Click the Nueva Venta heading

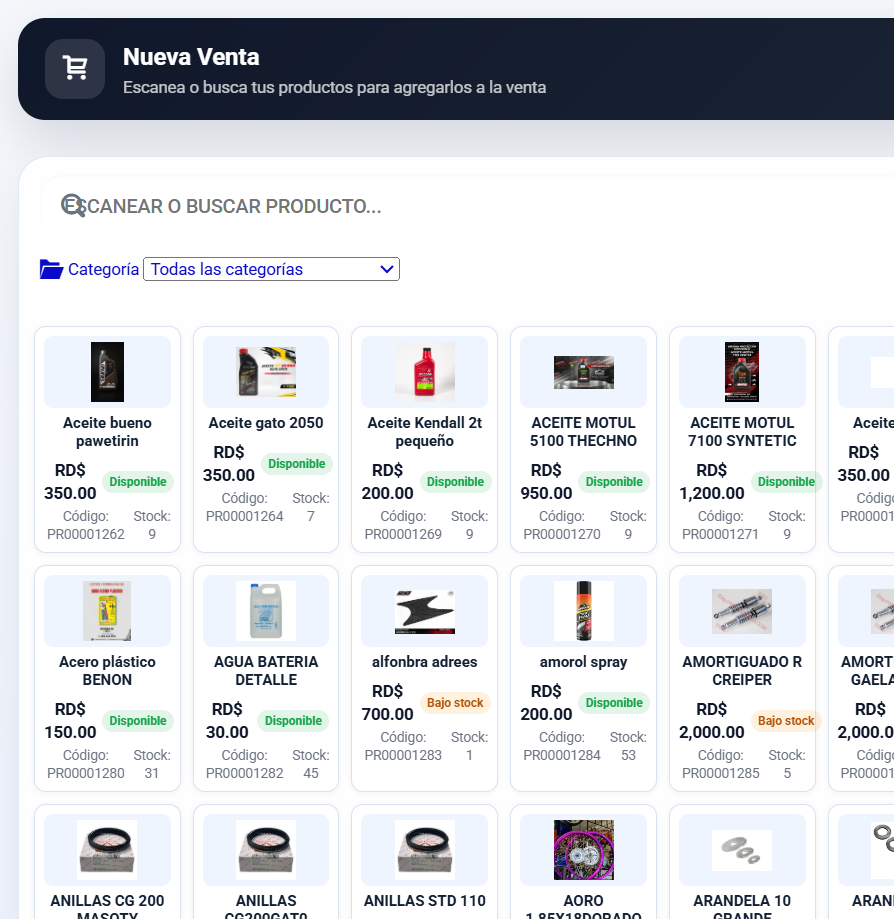pos(191,57)
